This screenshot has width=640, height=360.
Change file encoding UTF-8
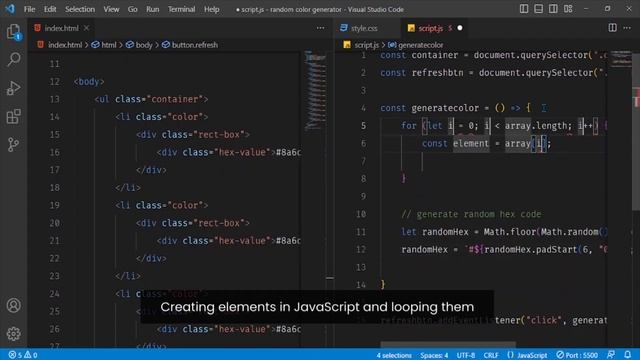(466, 355)
